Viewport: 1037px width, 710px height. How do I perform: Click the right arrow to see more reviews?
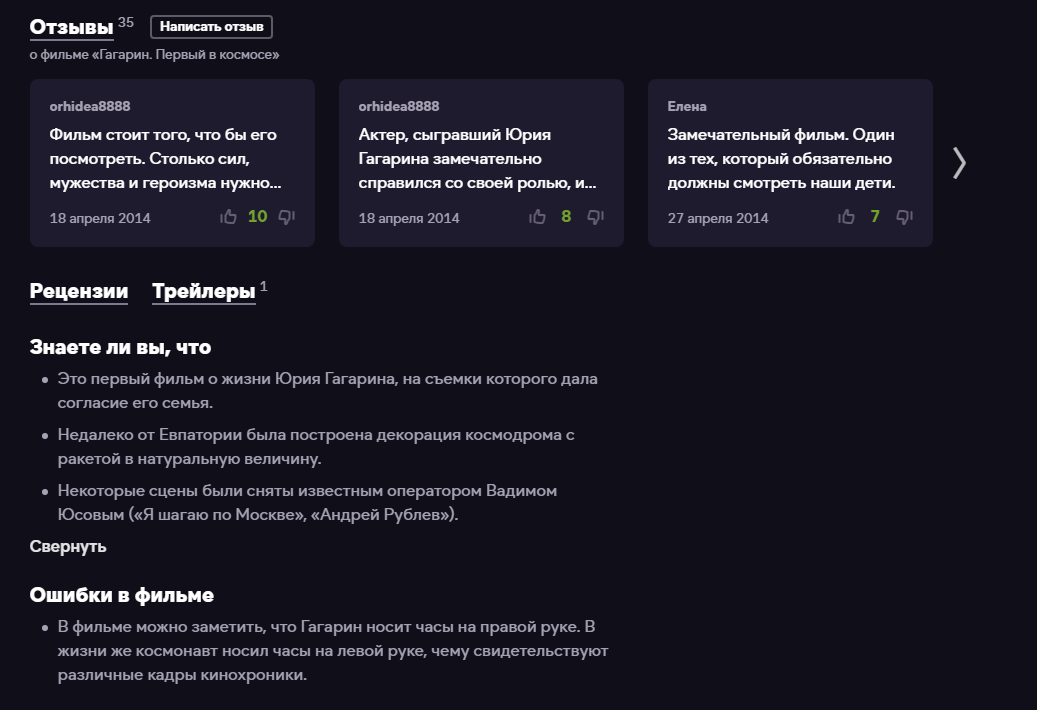(959, 162)
